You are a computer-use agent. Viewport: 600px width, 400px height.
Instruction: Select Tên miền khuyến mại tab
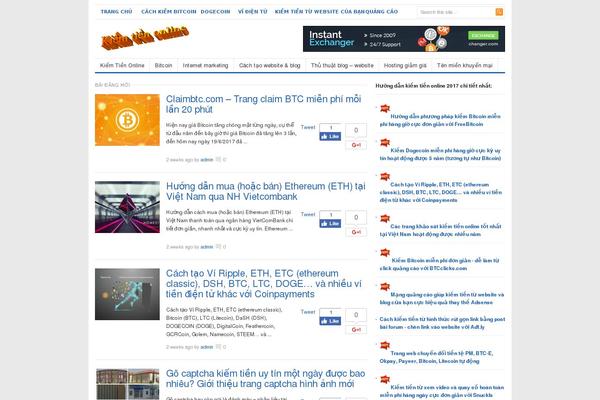465,65
